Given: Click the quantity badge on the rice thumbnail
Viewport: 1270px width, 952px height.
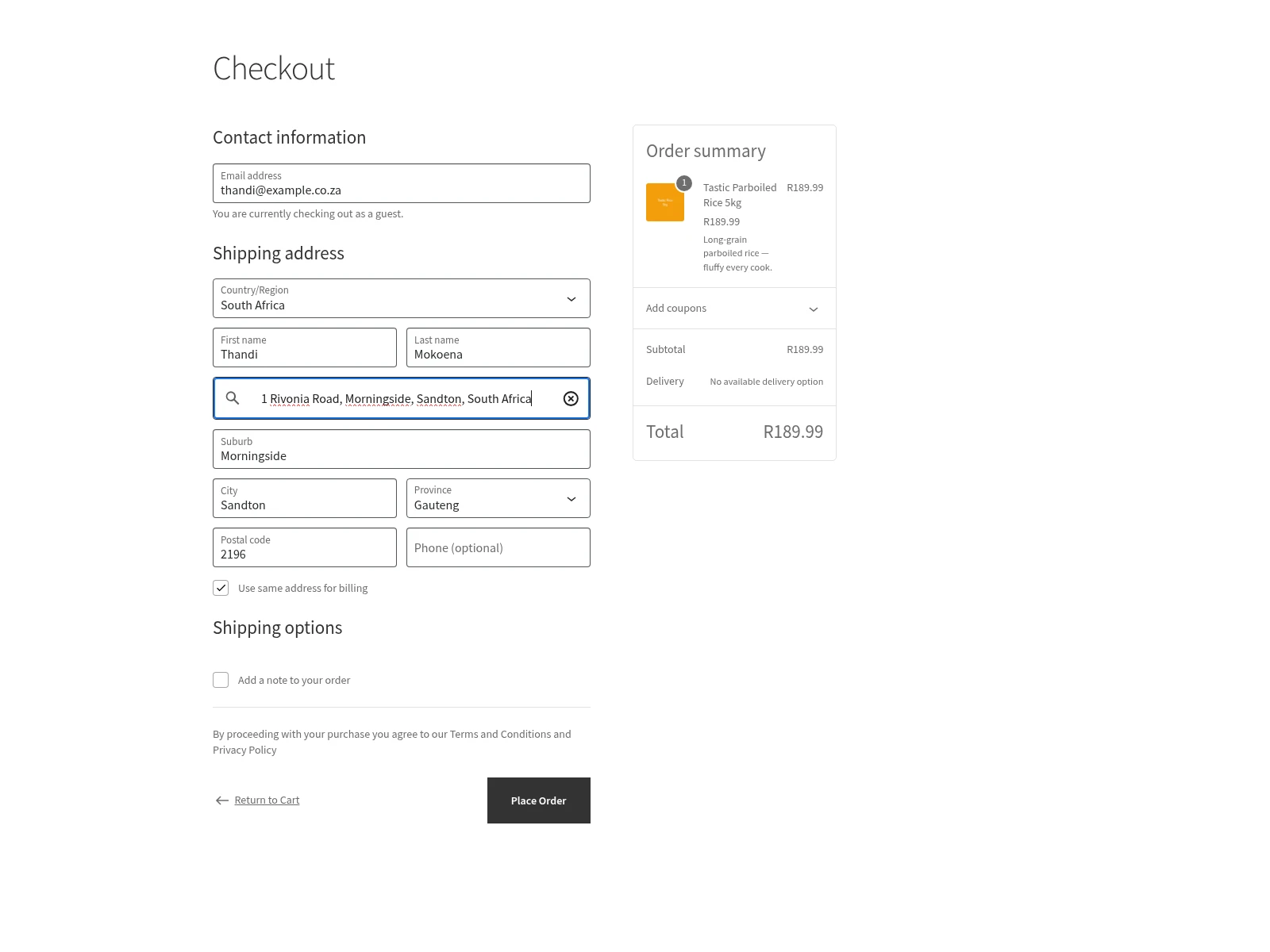Looking at the screenshot, I should (684, 183).
